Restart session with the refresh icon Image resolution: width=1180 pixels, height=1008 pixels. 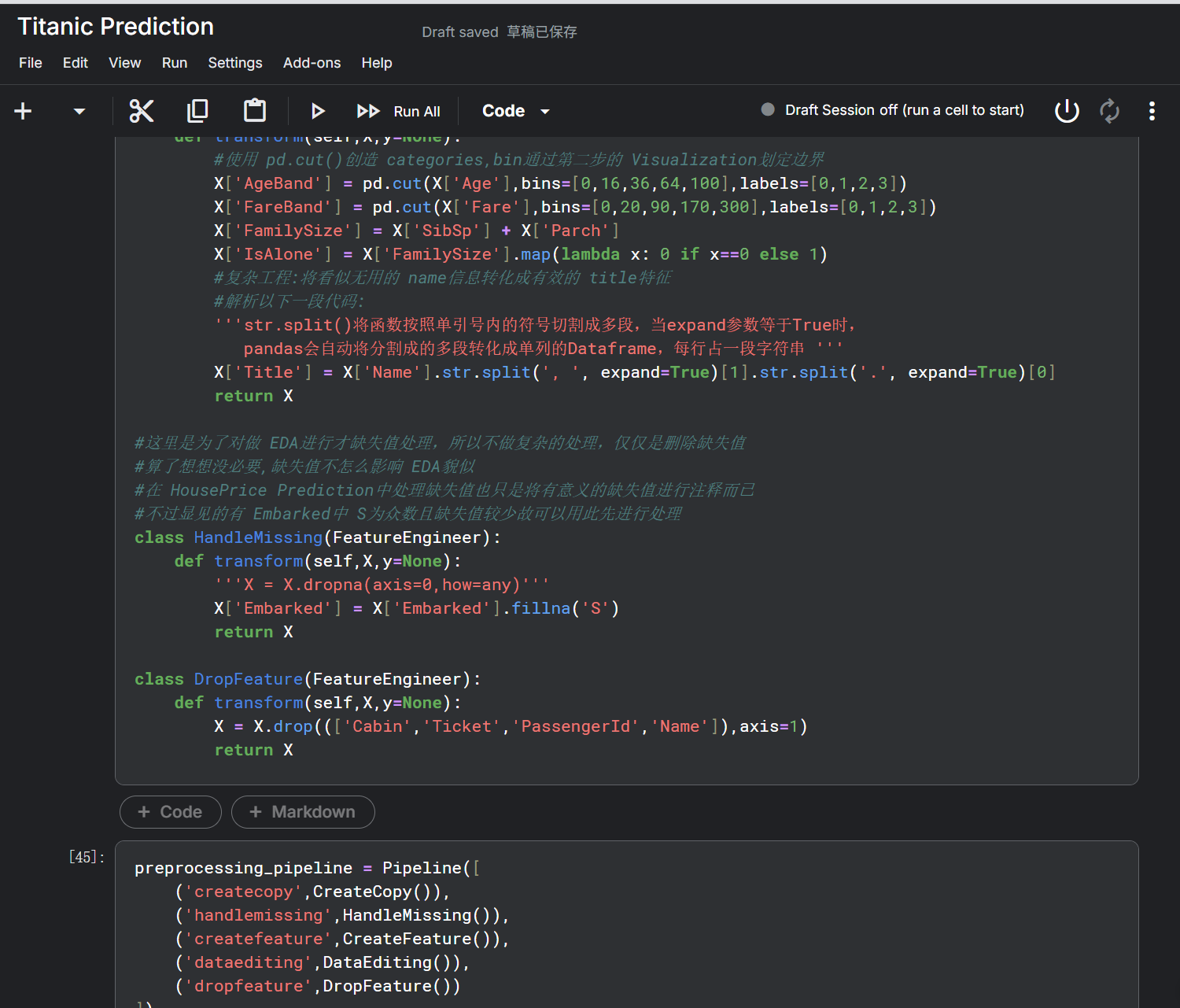point(1109,111)
